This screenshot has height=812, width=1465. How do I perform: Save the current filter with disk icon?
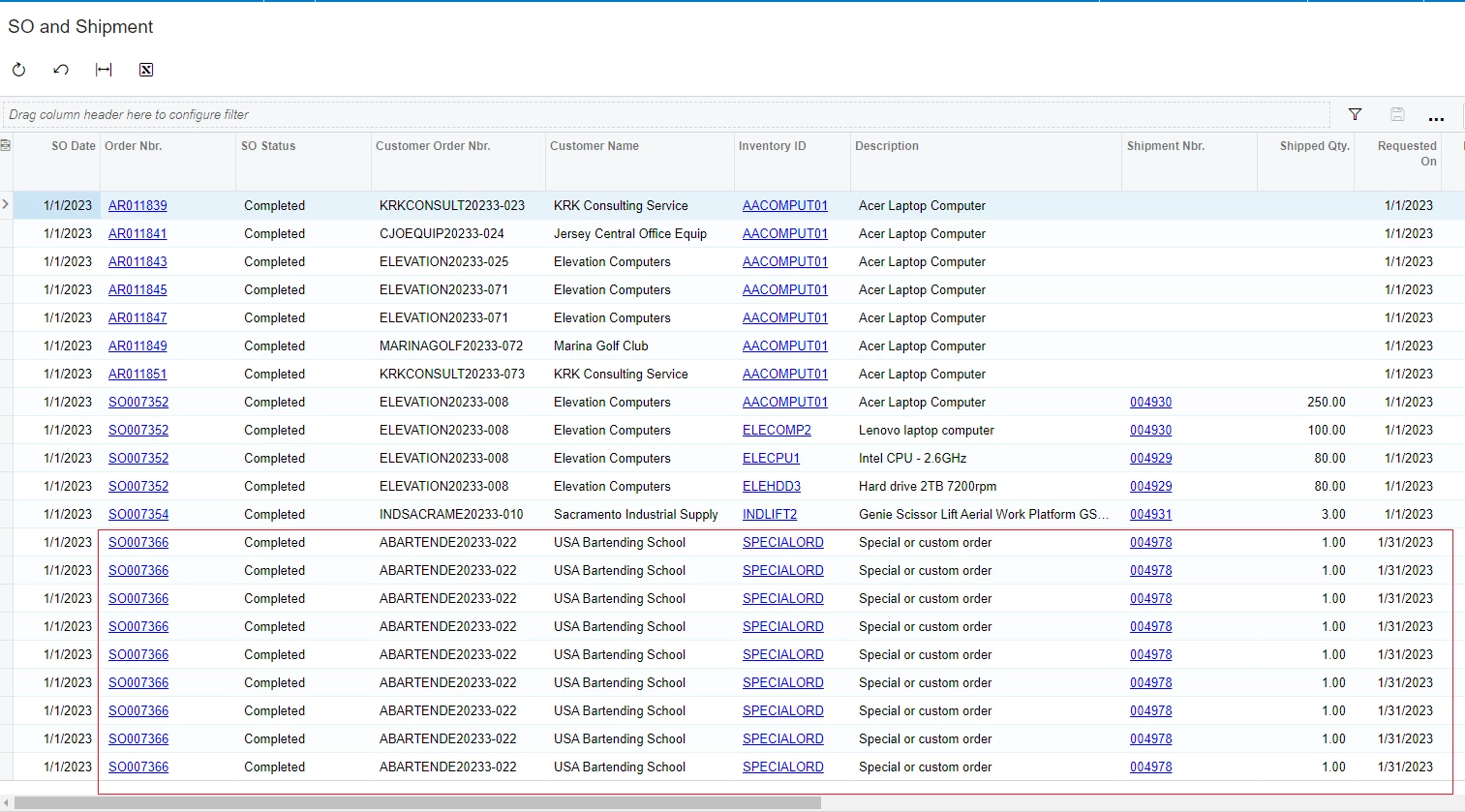point(1397,114)
